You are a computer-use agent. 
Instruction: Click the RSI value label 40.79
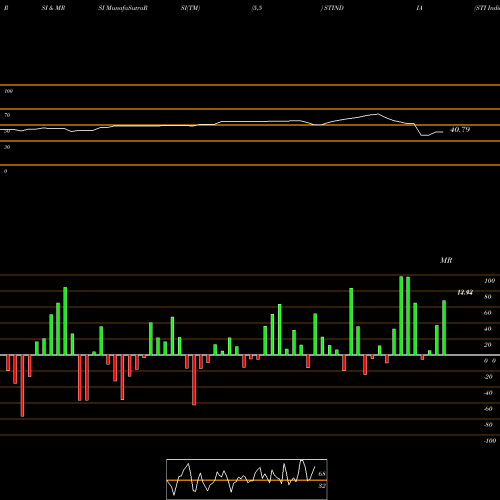(x=460, y=130)
